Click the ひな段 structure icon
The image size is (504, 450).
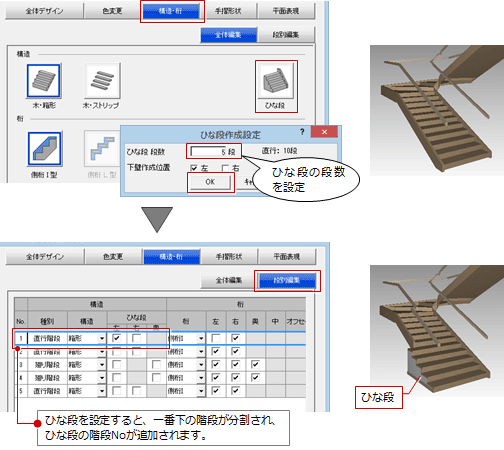276,81
